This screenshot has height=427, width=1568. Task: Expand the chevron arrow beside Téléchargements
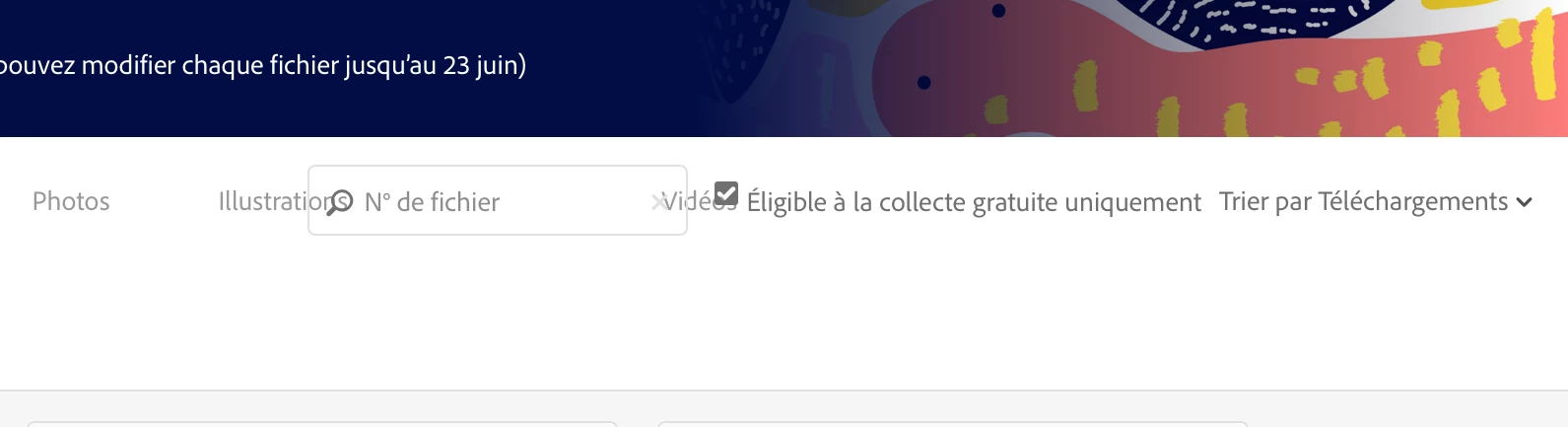point(1525,202)
